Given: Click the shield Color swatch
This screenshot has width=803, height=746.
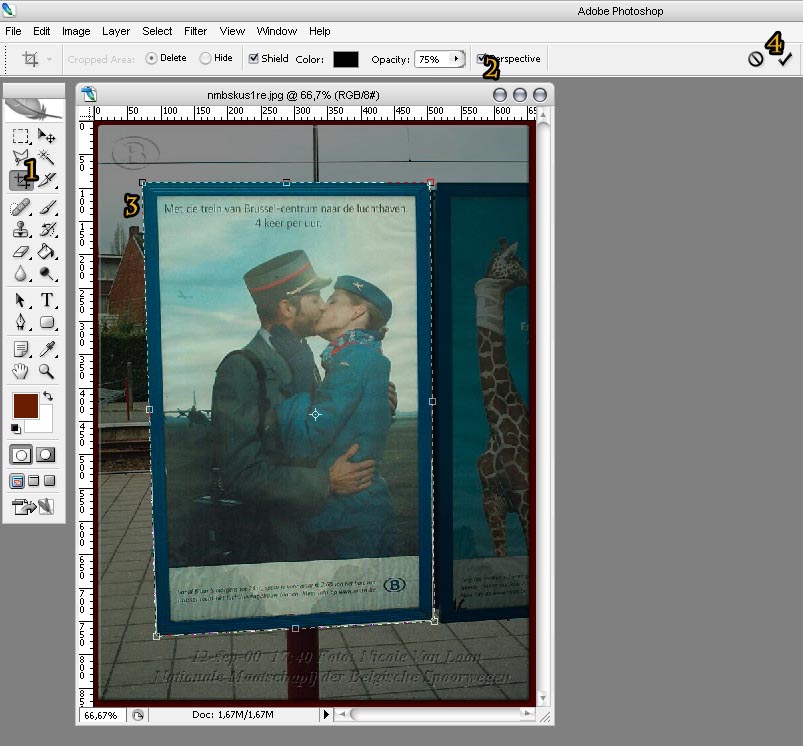Looking at the screenshot, I should click(x=346, y=59).
